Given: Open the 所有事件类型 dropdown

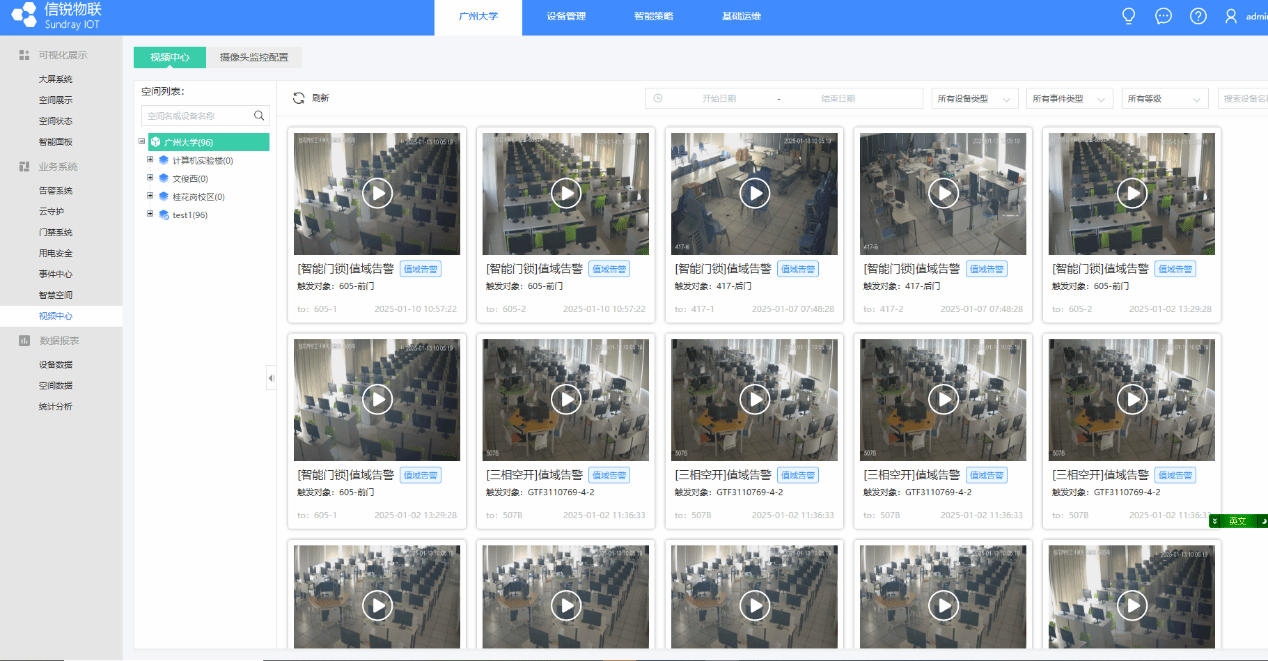Looking at the screenshot, I should 1070,99.
